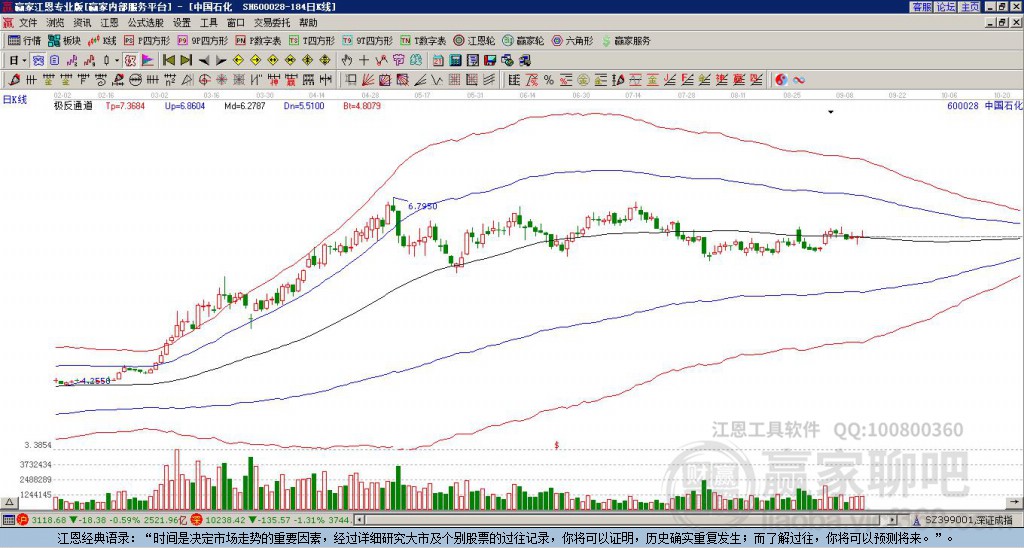Open the T数字表 tool
The image size is (1024, 548).
point(423,40)
